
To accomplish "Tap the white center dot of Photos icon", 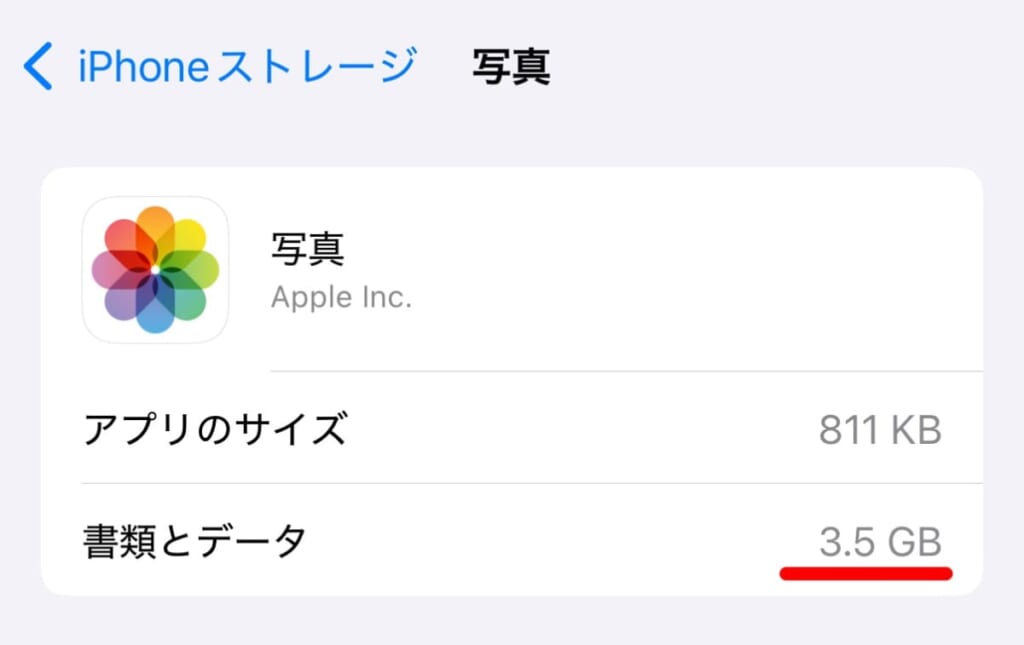I will point(155,270).
